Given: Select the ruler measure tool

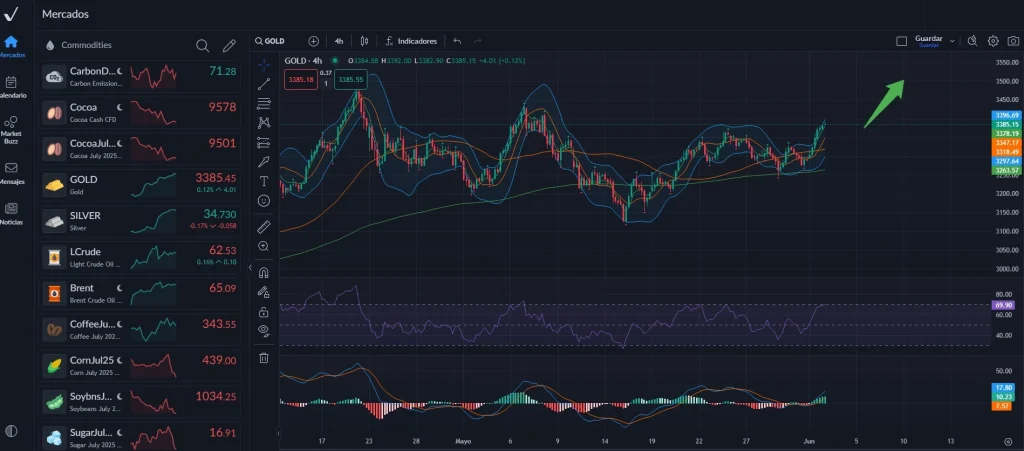Looking at the screenshot, I should click(264, 226).
